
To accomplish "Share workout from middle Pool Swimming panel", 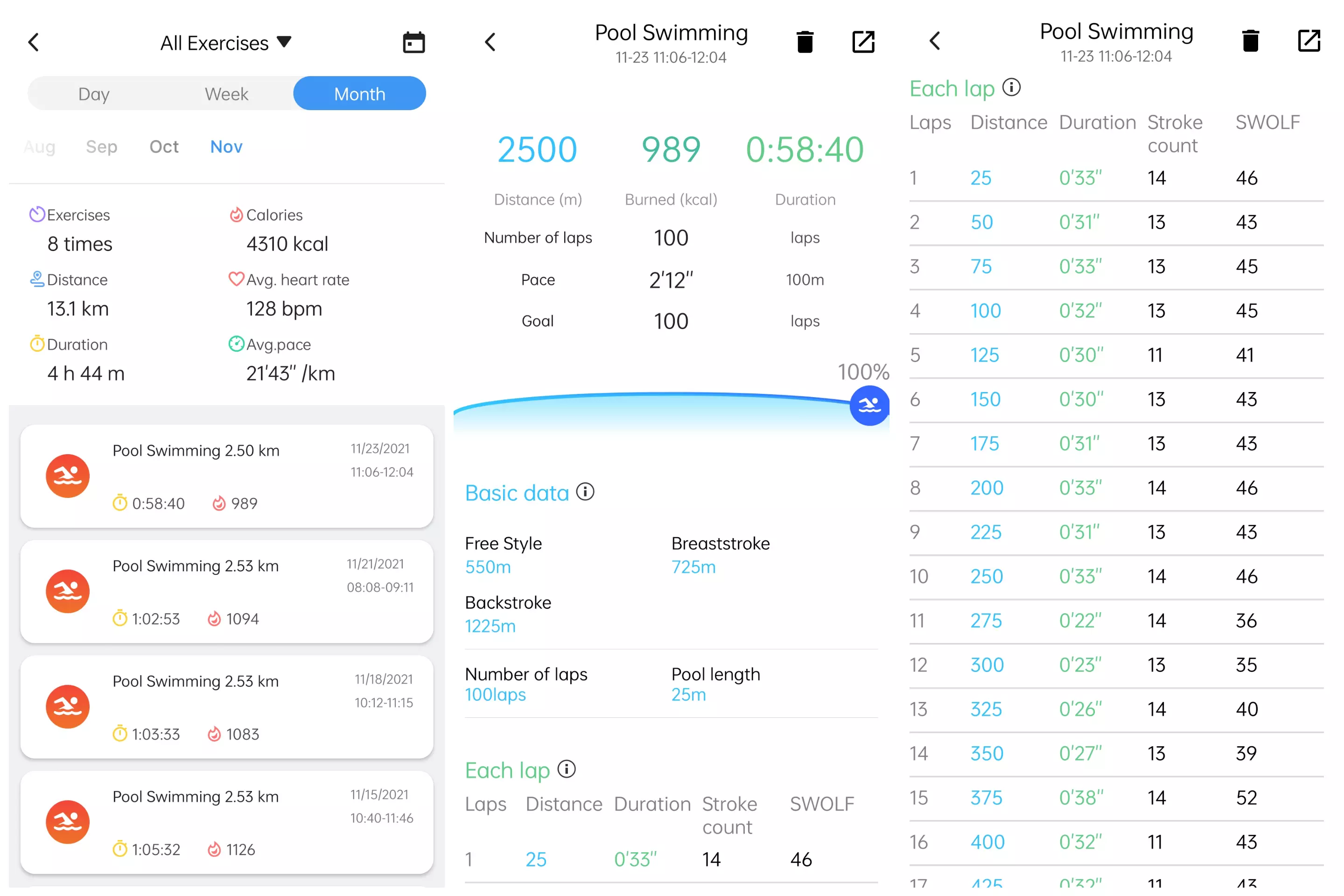I will tap(863, 42).
